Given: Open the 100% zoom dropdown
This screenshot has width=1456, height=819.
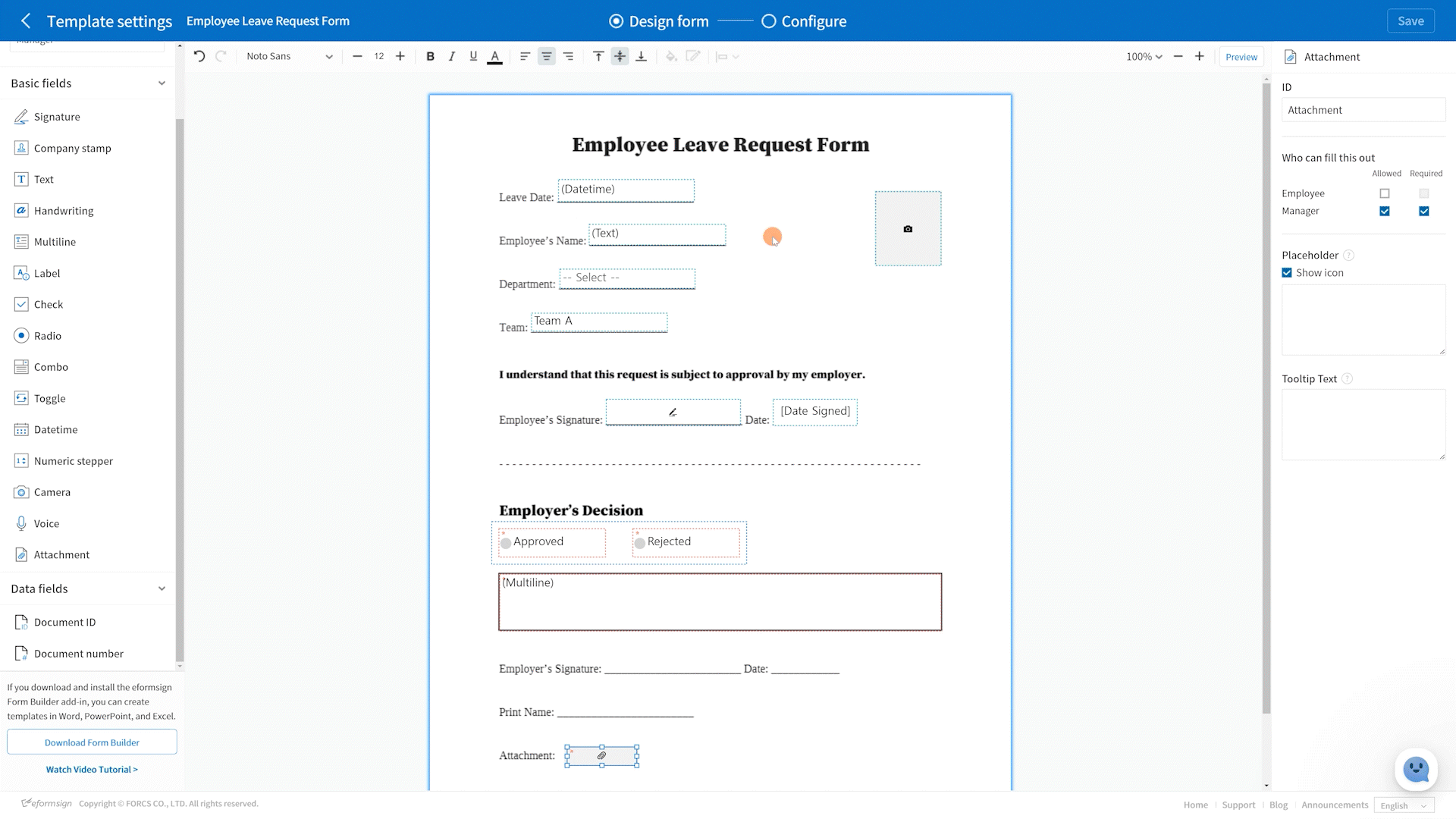Looking at the screenshot, I should point(1144,56).
